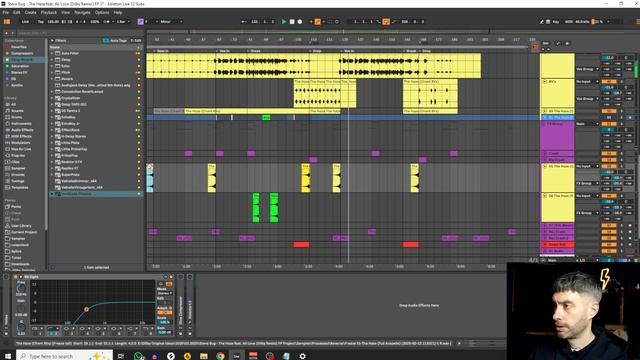640x360 pixels.
Task: Expand the Filters disclosure triangle
Action: 52,41
